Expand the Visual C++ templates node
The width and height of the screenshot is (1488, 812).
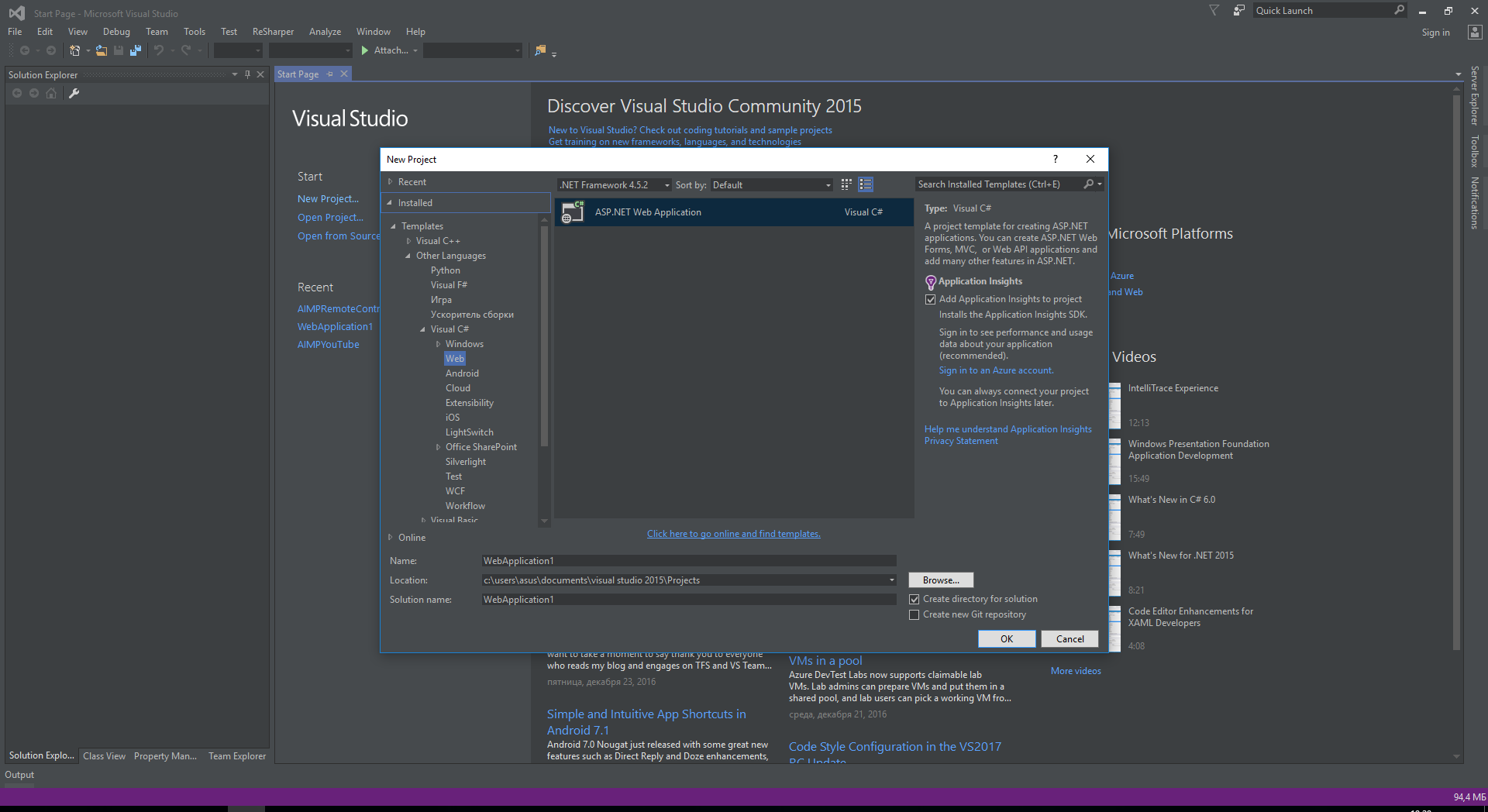point(408,241)
